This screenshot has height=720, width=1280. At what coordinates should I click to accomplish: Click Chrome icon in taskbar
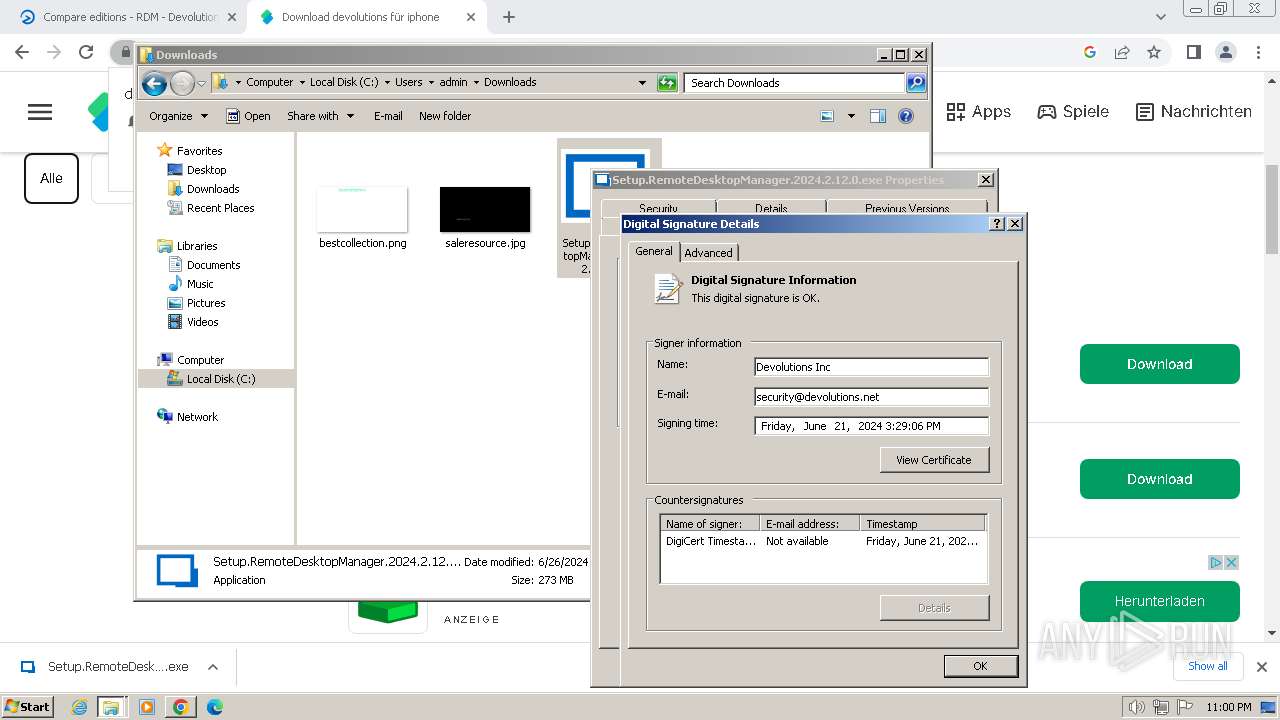click(180, 707)
